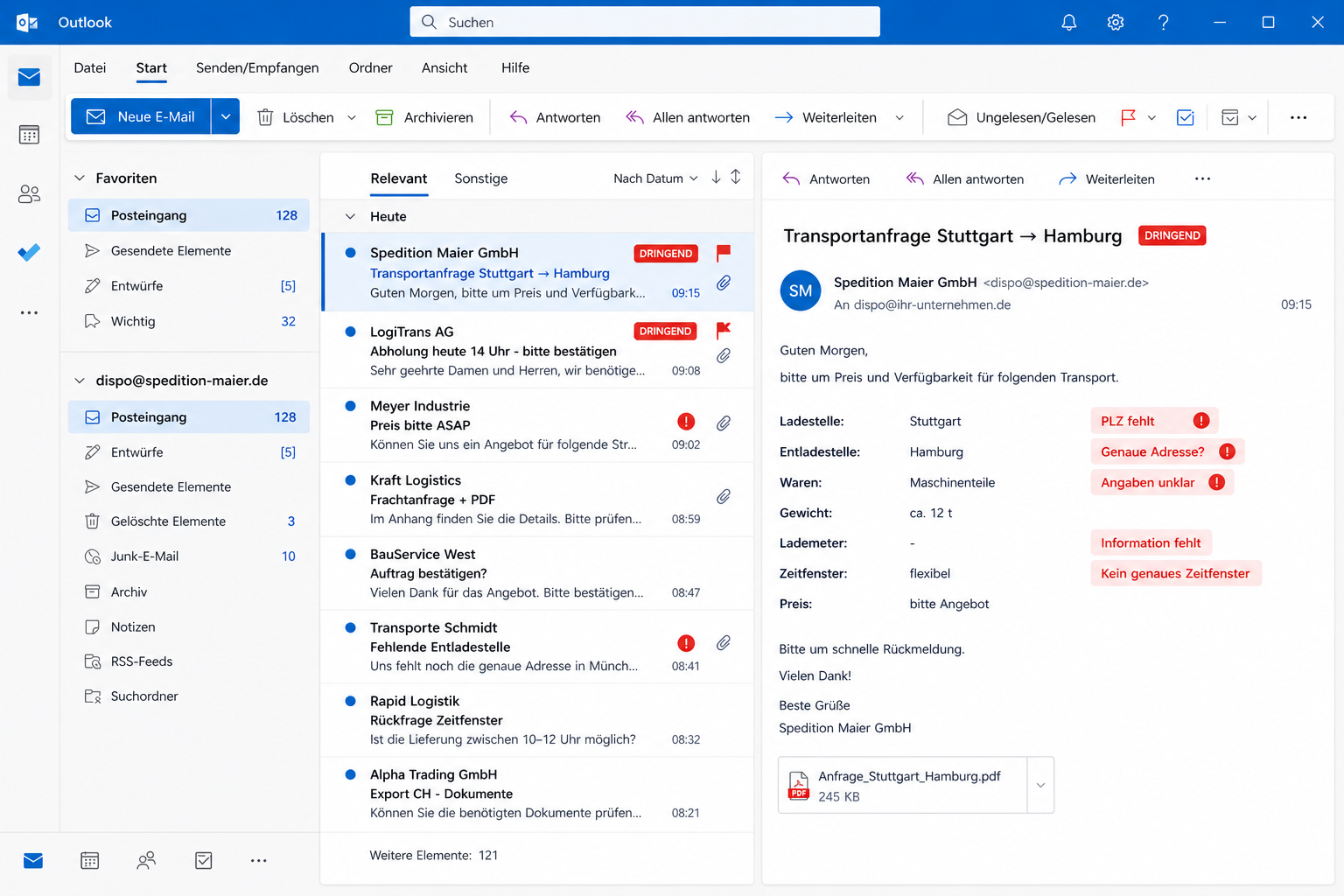
Task: Toggle flag on LogiTrans AG message
Action: click(724, 331)
